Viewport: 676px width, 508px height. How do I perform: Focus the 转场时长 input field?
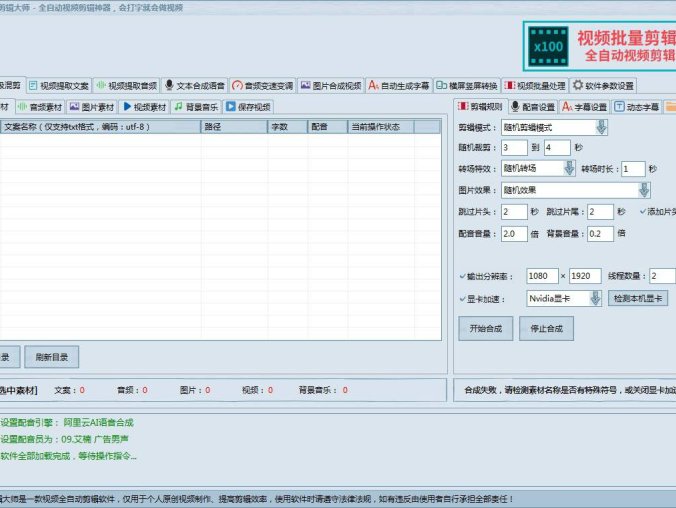tap(633, 169)
